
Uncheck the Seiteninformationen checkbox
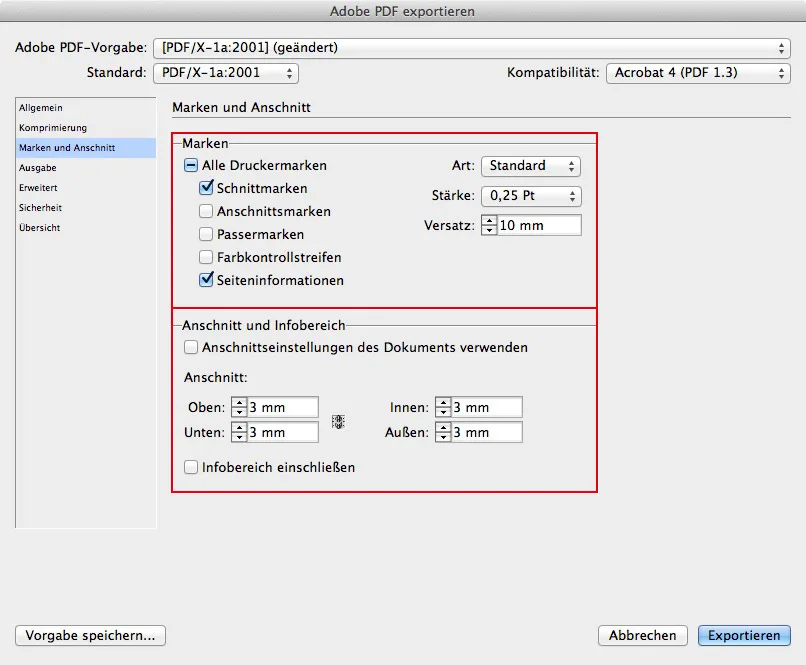[x=206, y=280]
